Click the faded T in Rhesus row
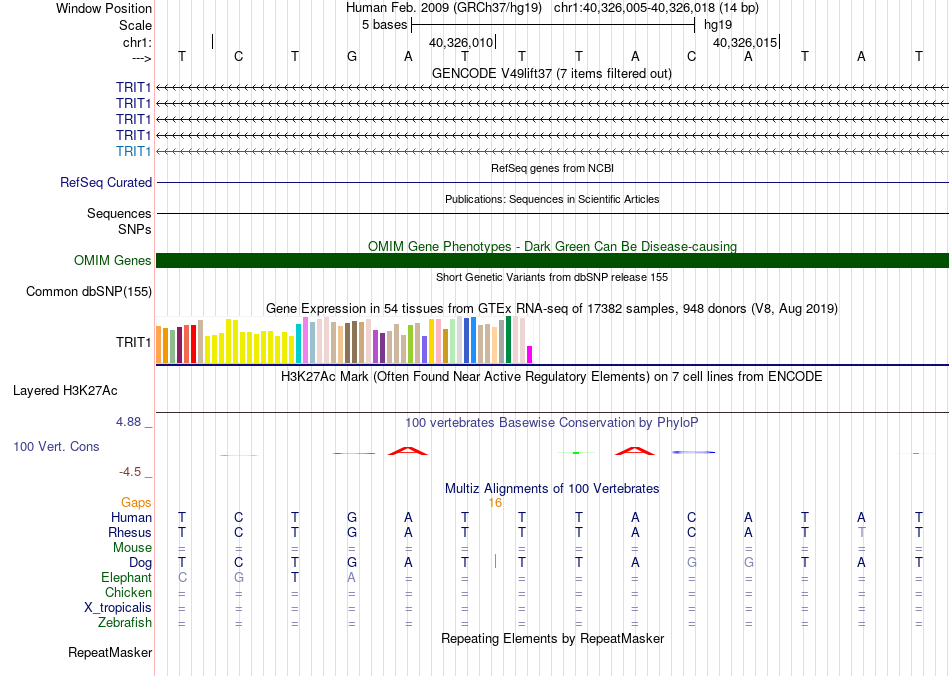 pos(862,532)
